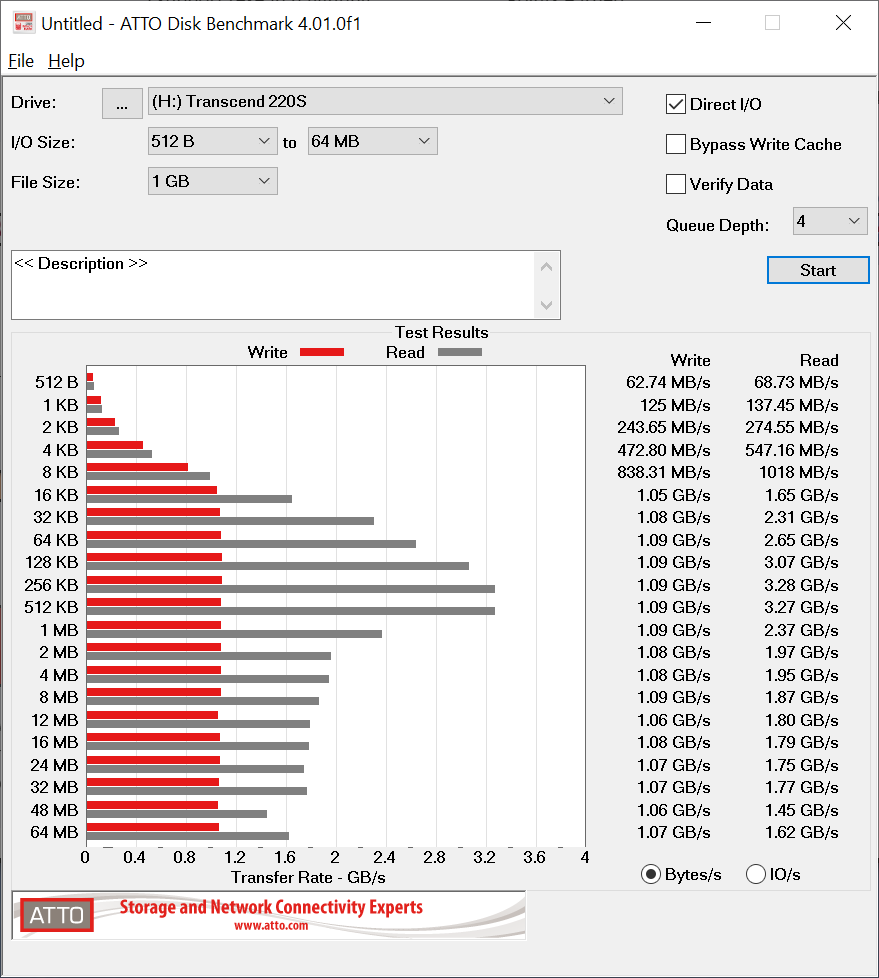This screenshot has width=879, height=978.
Task: Expand the Drive selection dropdown
Action: pos(384,101)
